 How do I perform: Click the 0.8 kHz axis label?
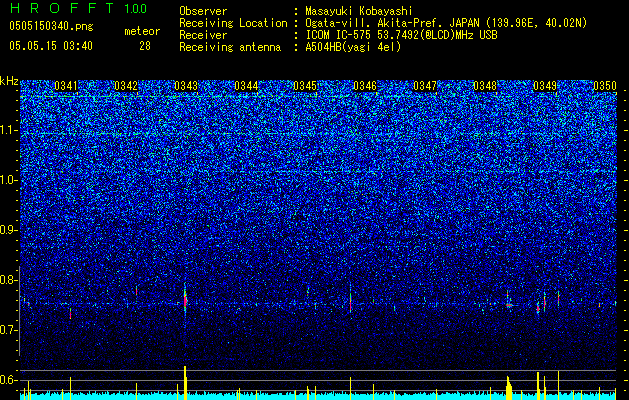(9, 280)
